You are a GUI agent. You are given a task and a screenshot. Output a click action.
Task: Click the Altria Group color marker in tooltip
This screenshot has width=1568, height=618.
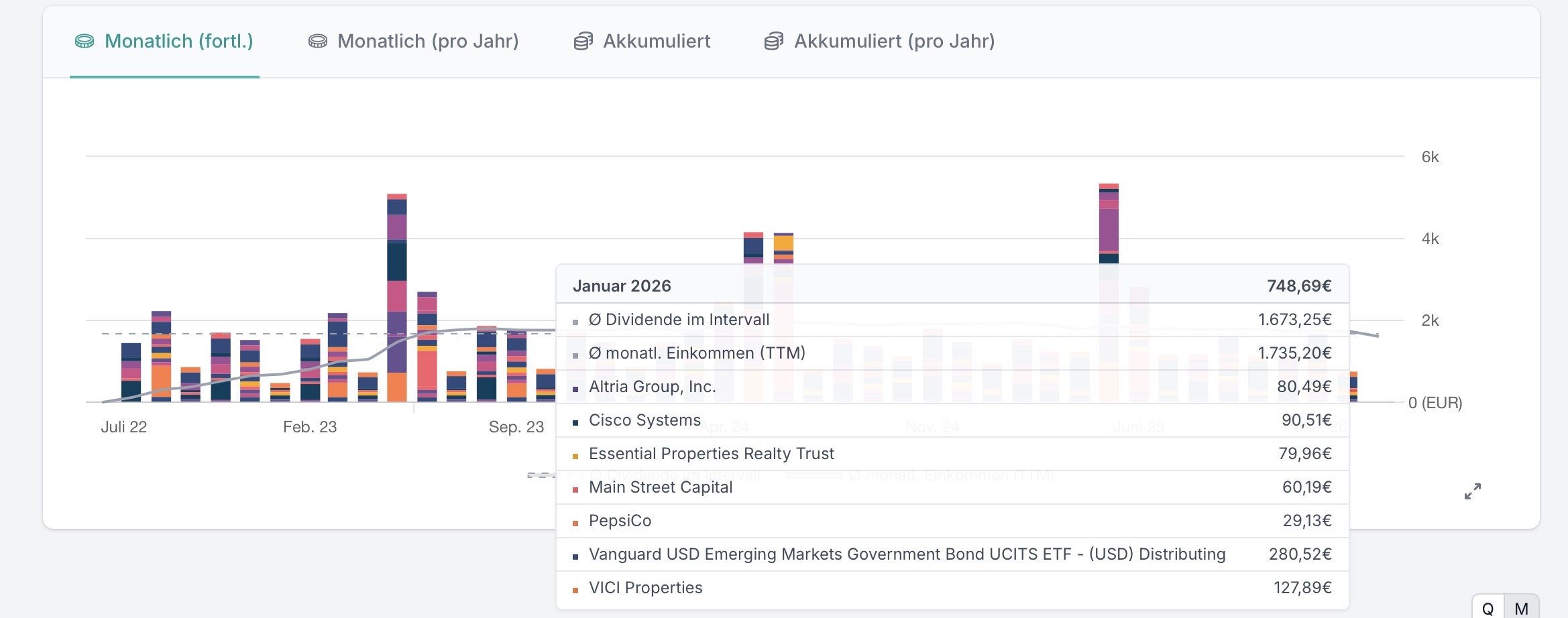[x=575, y=389]
